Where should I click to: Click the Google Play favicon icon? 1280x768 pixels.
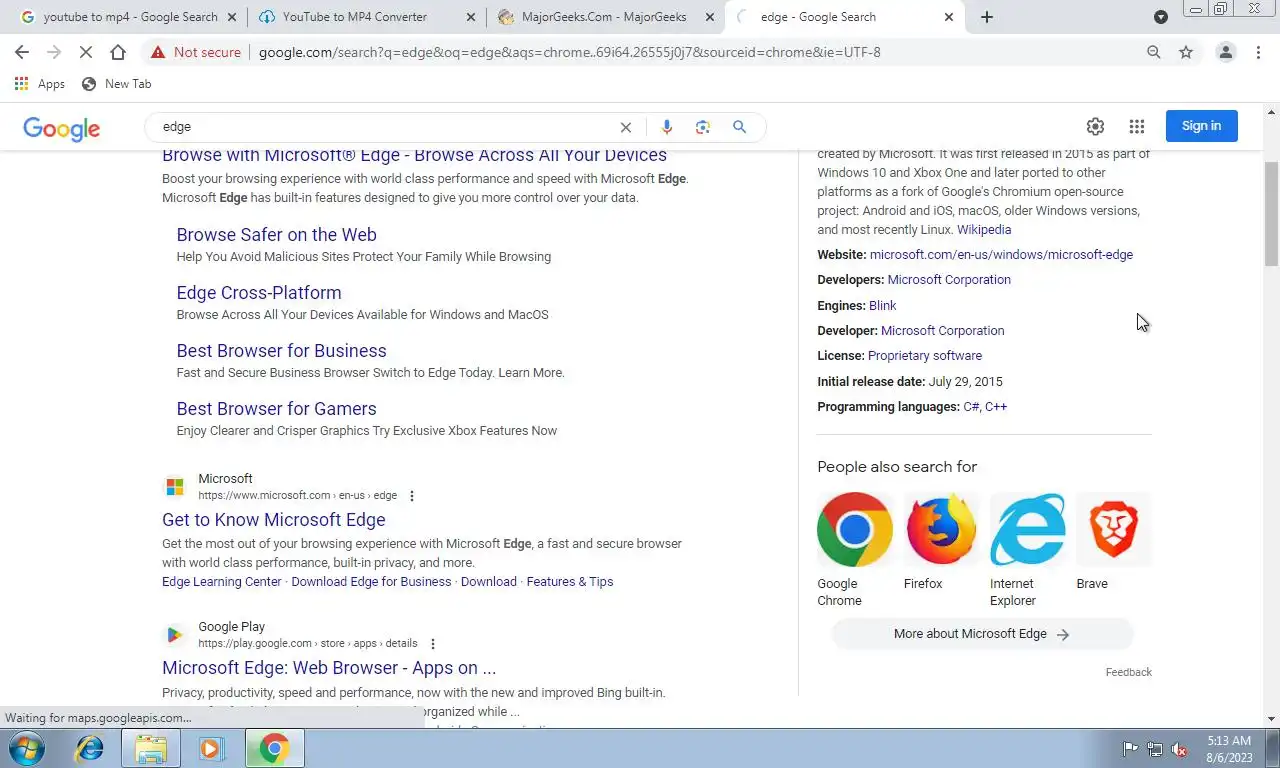click(x=175, y=635)
